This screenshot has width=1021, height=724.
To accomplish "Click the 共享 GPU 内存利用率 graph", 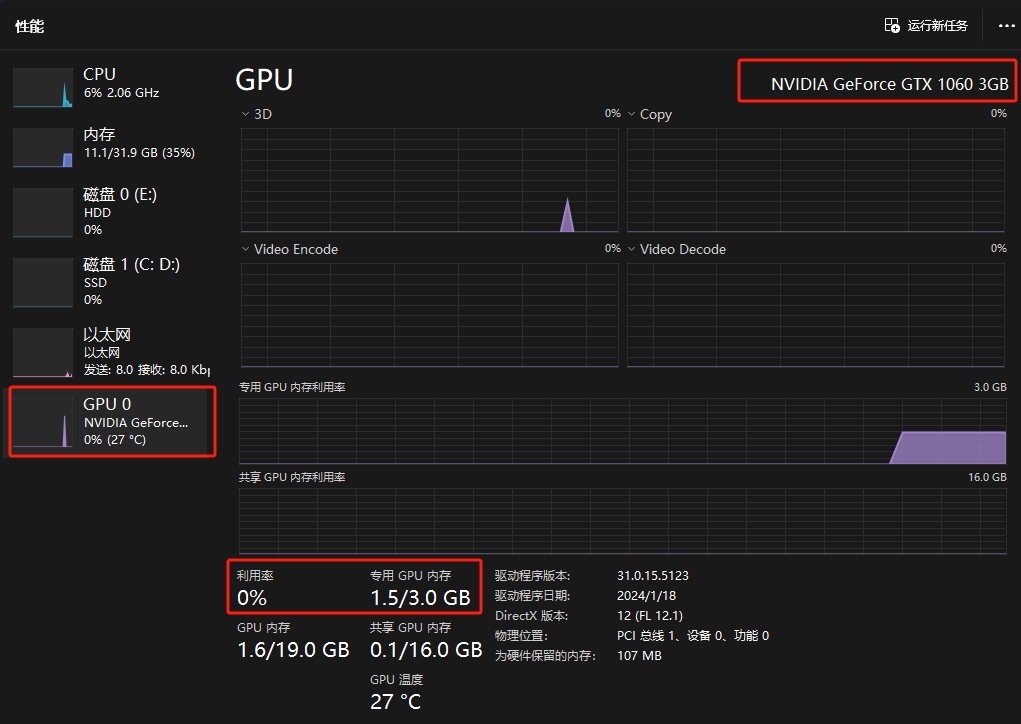I will click(622, 521).
